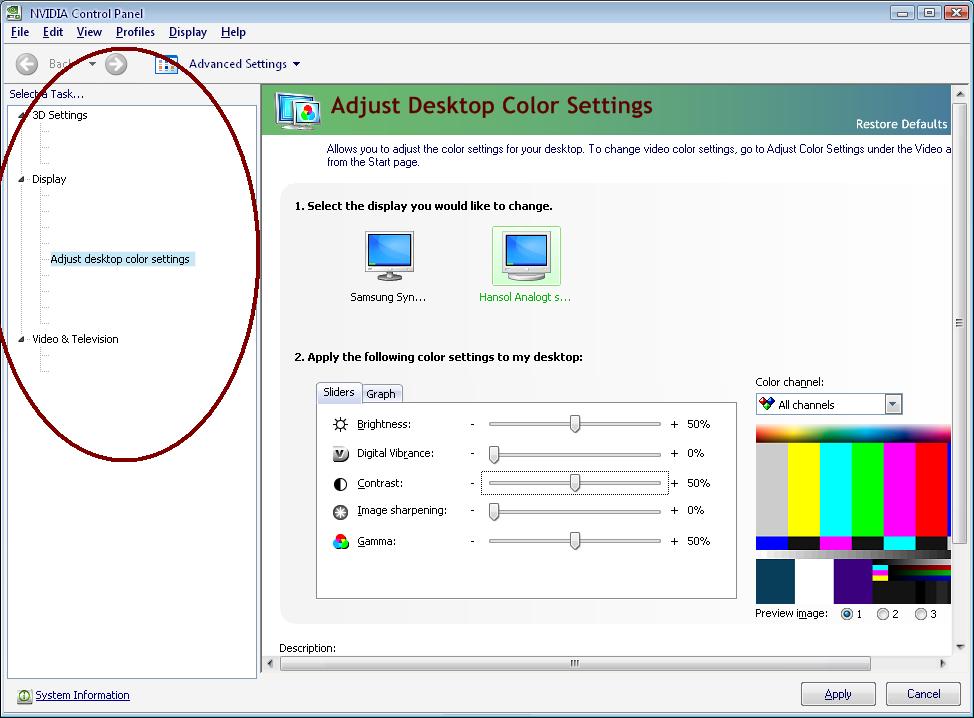This screenshot has height=718, width=974.
Task: Open the Edit menu
Action: (53, 32)
